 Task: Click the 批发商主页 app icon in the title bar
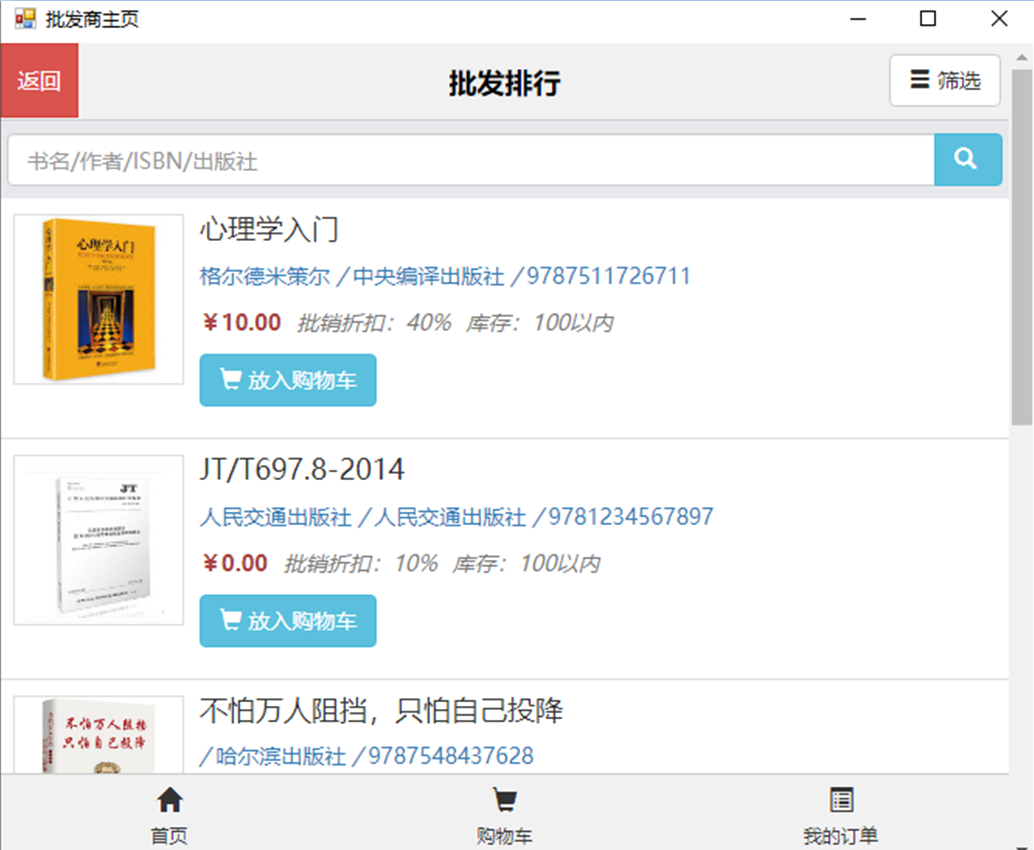pos(25,18)
